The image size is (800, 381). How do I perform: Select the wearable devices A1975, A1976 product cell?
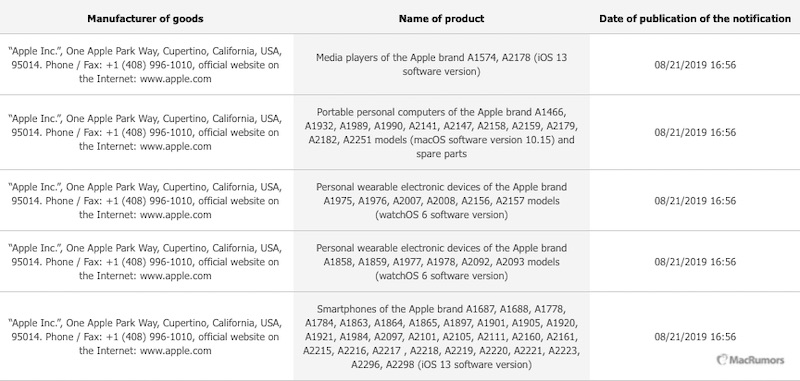441,200
